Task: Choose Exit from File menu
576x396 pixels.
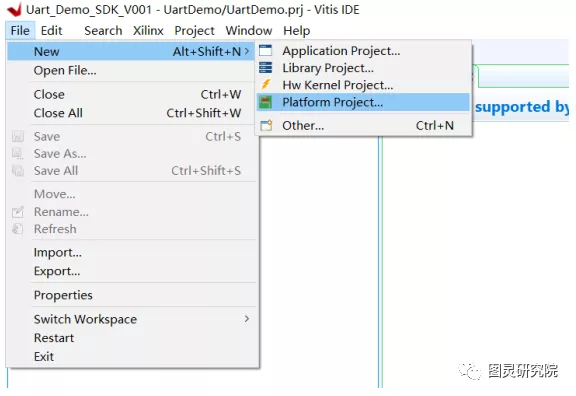Action: (130, 357)
